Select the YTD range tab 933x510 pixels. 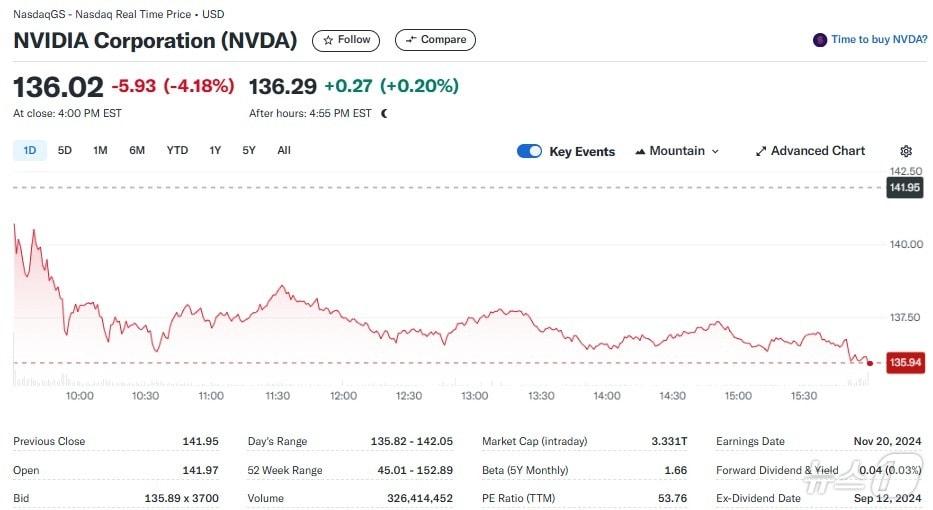pyautogui.click(x=177, y=151)
